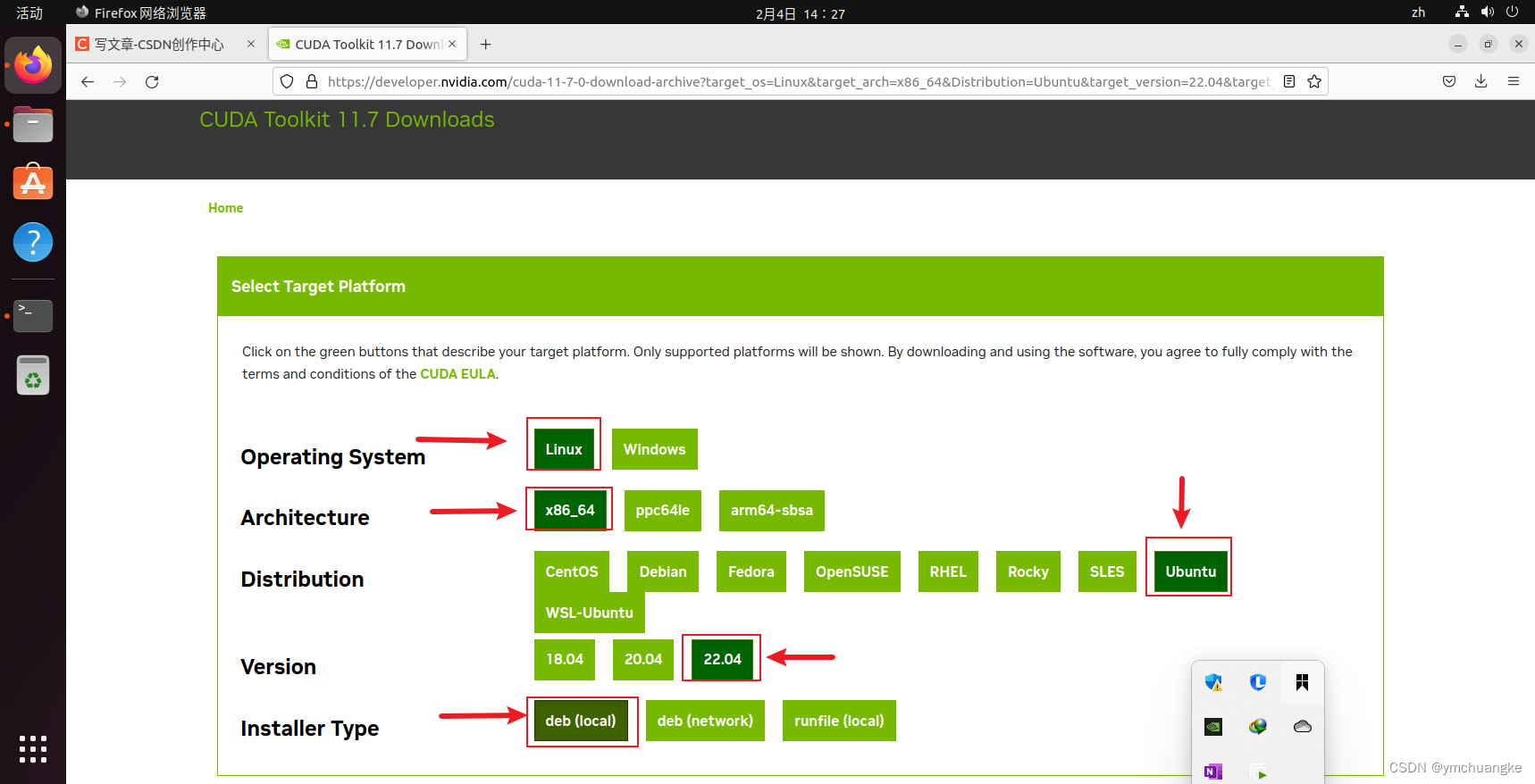
Task: Open Firefox app menu in top bar
Action: pos(141,13)
